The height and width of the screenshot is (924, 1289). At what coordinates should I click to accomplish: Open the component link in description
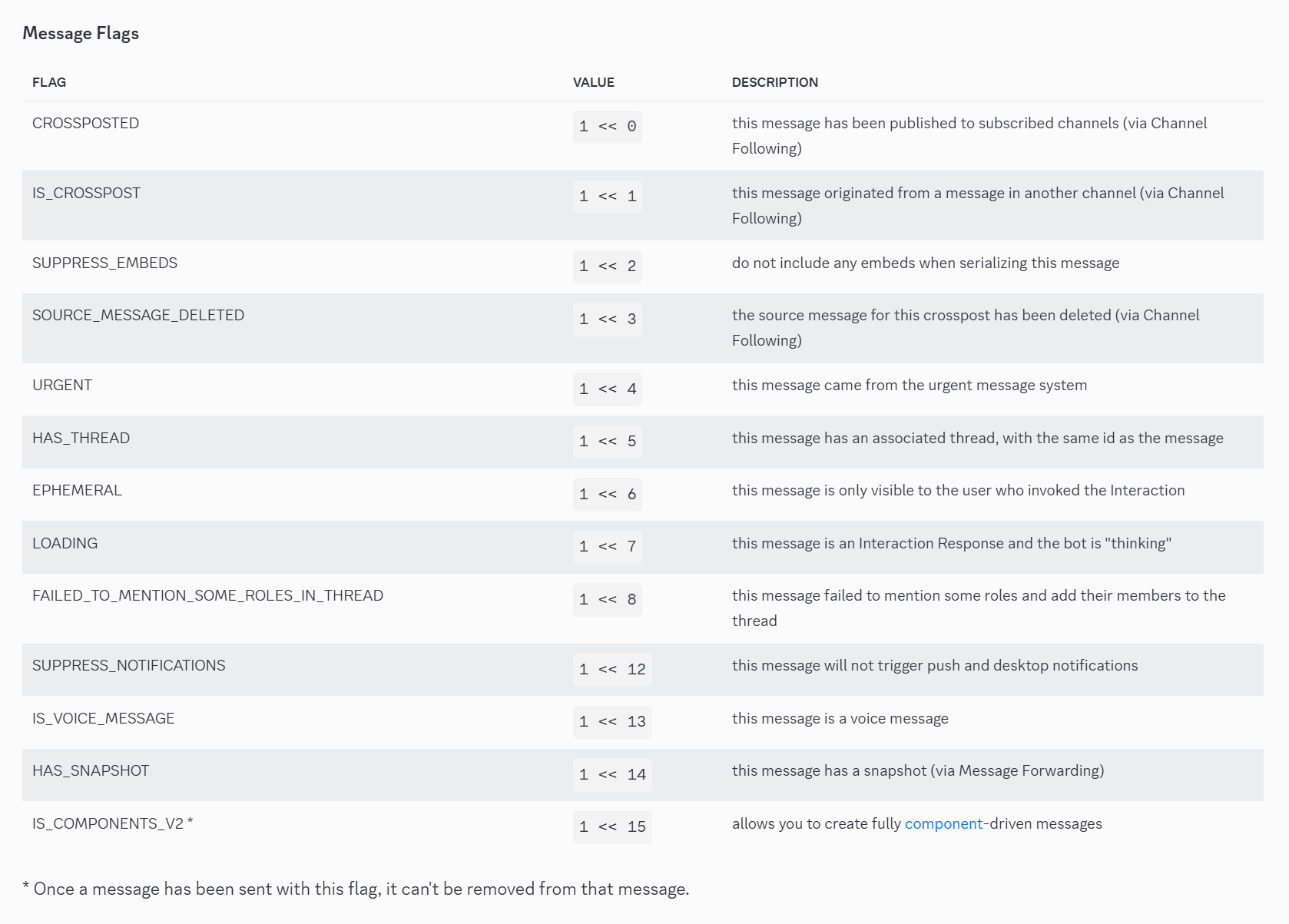pos(943,823)
